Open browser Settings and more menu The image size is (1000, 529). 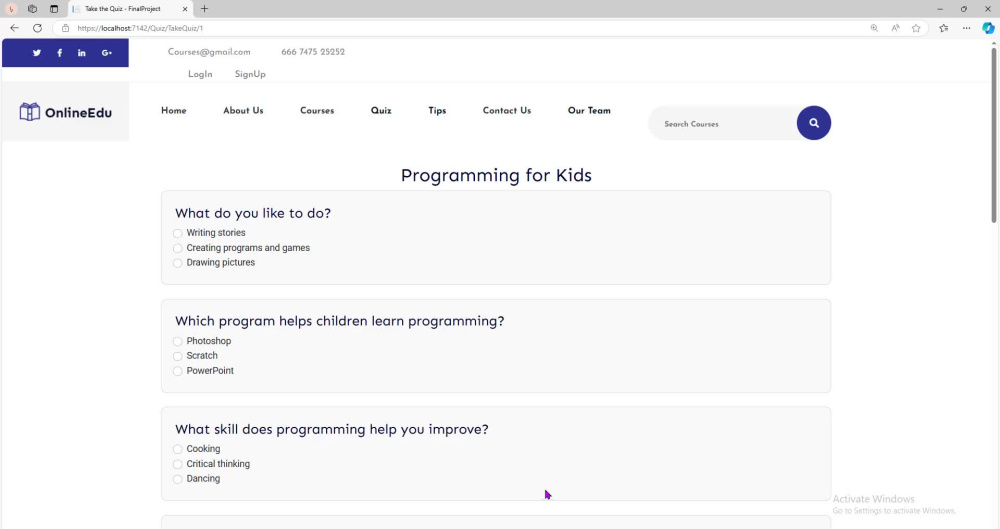[967, 28]
